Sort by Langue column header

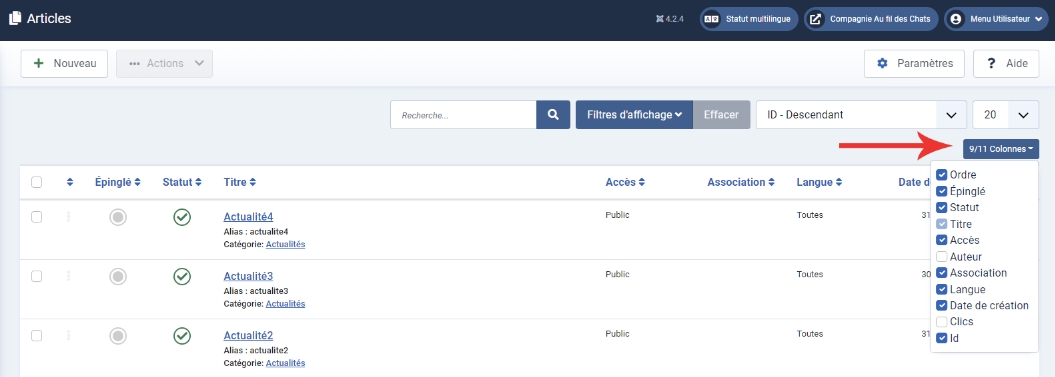point(820,182)
